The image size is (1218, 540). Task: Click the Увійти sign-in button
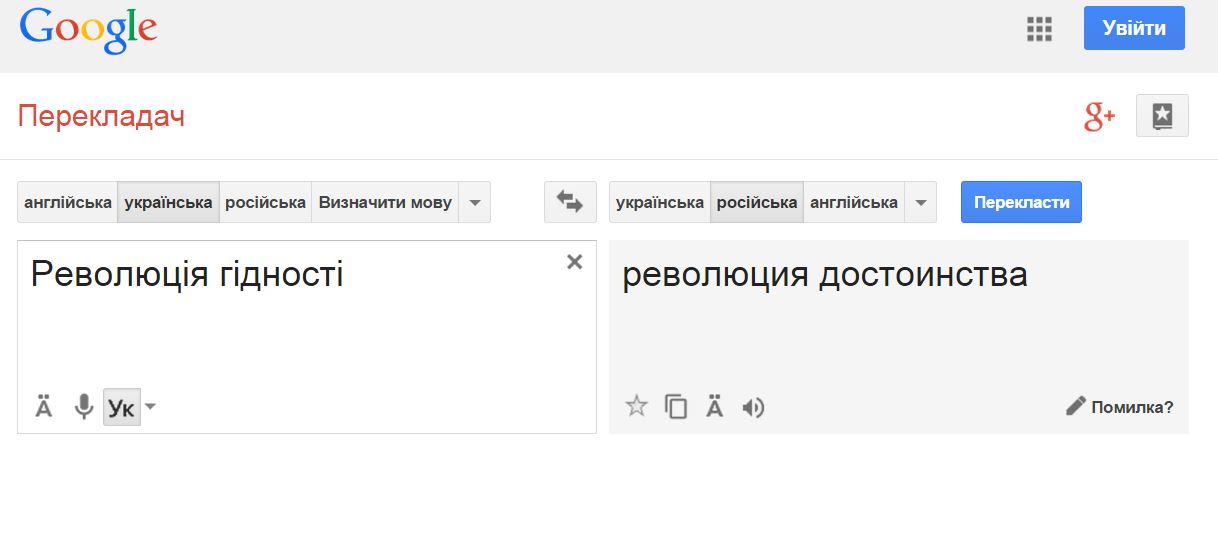1134,28
